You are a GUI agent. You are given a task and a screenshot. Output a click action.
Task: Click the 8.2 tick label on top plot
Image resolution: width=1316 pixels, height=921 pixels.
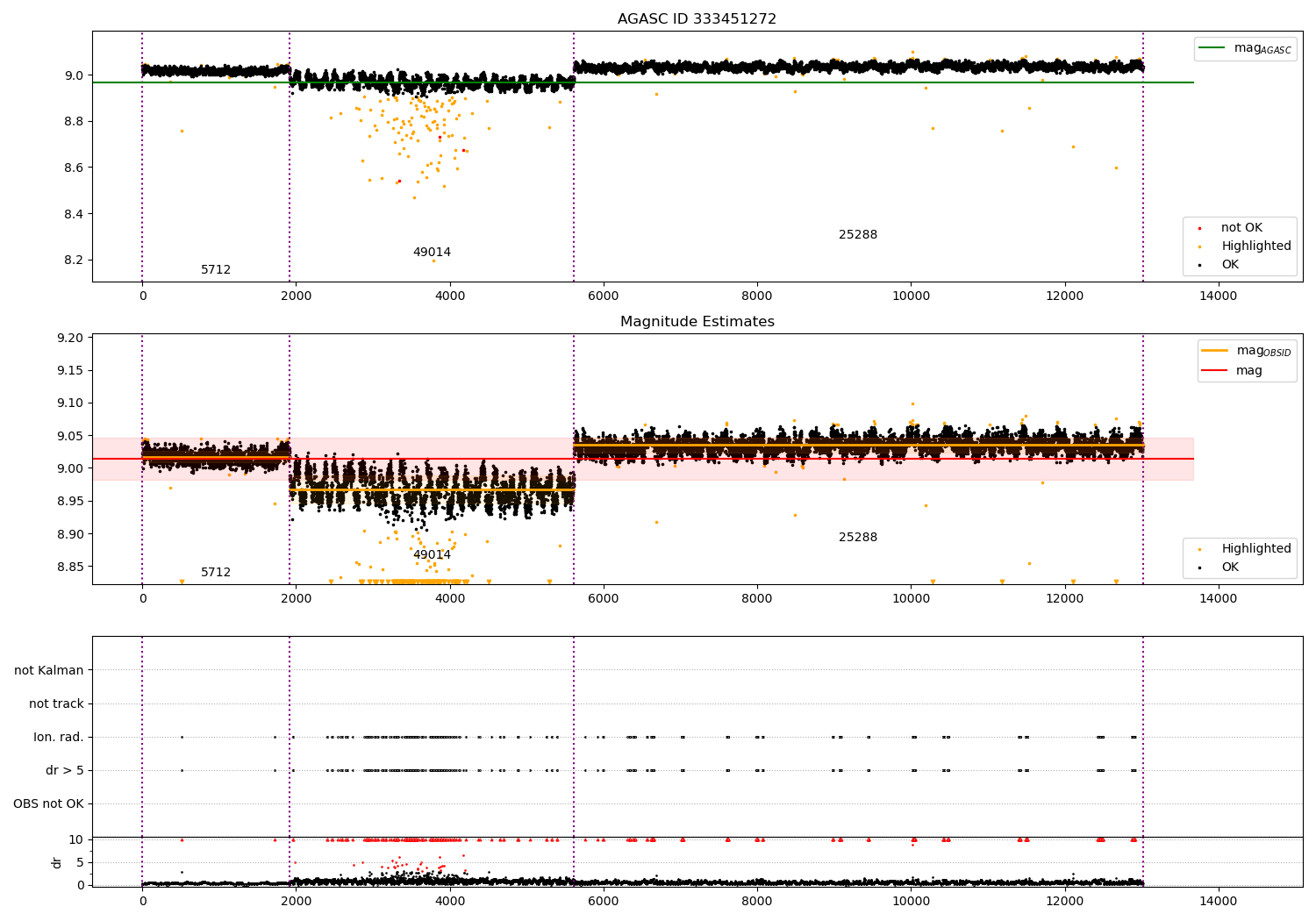[74, 261]
